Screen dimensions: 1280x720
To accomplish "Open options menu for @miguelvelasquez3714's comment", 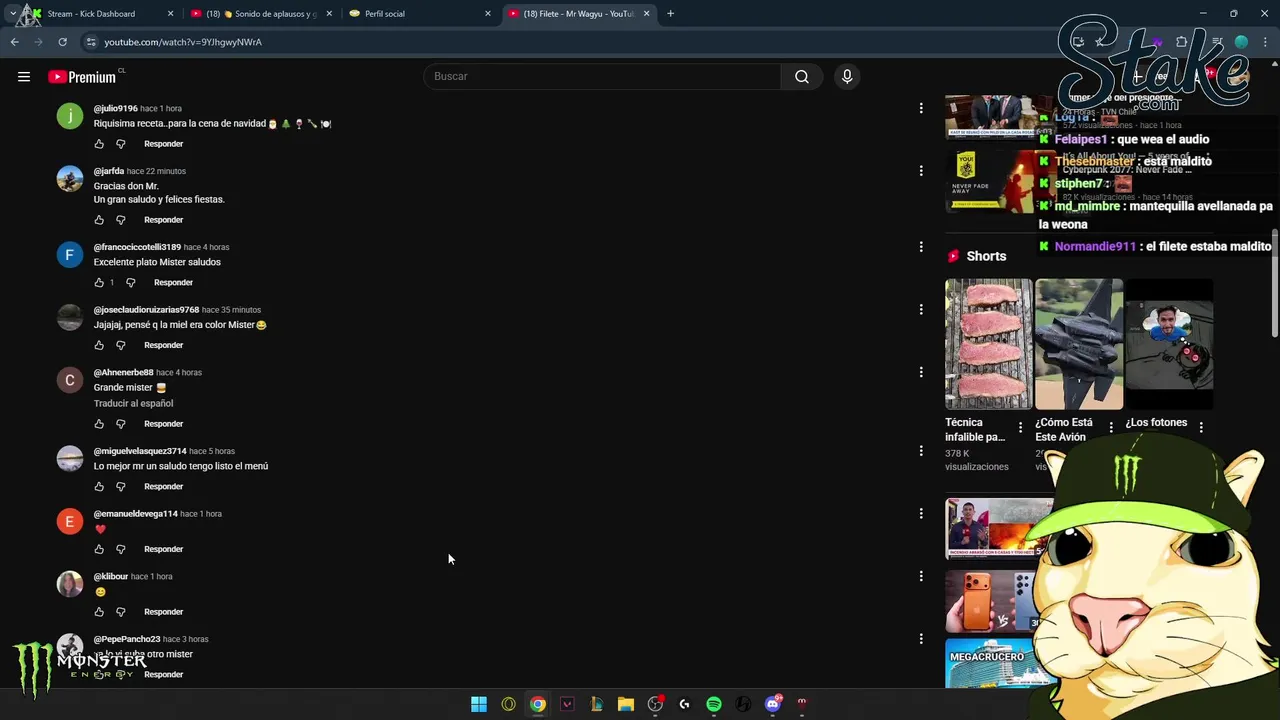I will coord(921,451).
